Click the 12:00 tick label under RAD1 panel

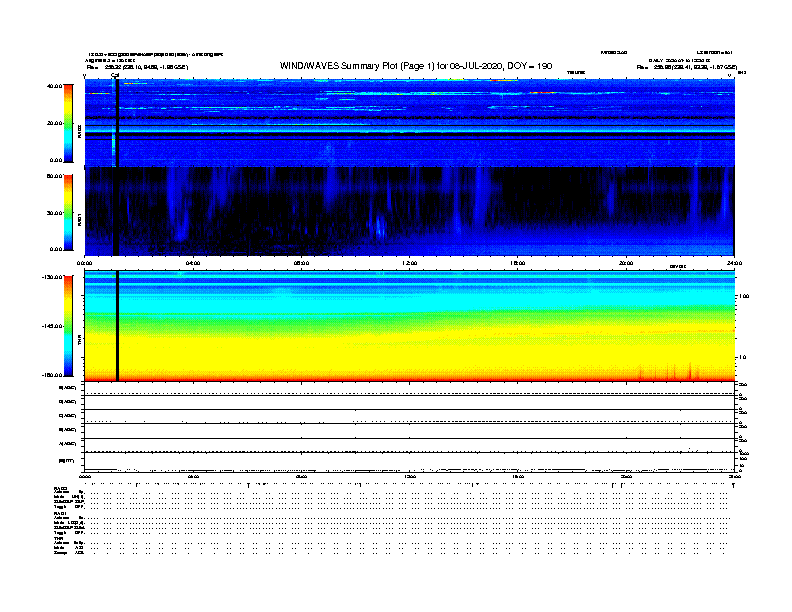click(410, 263)
